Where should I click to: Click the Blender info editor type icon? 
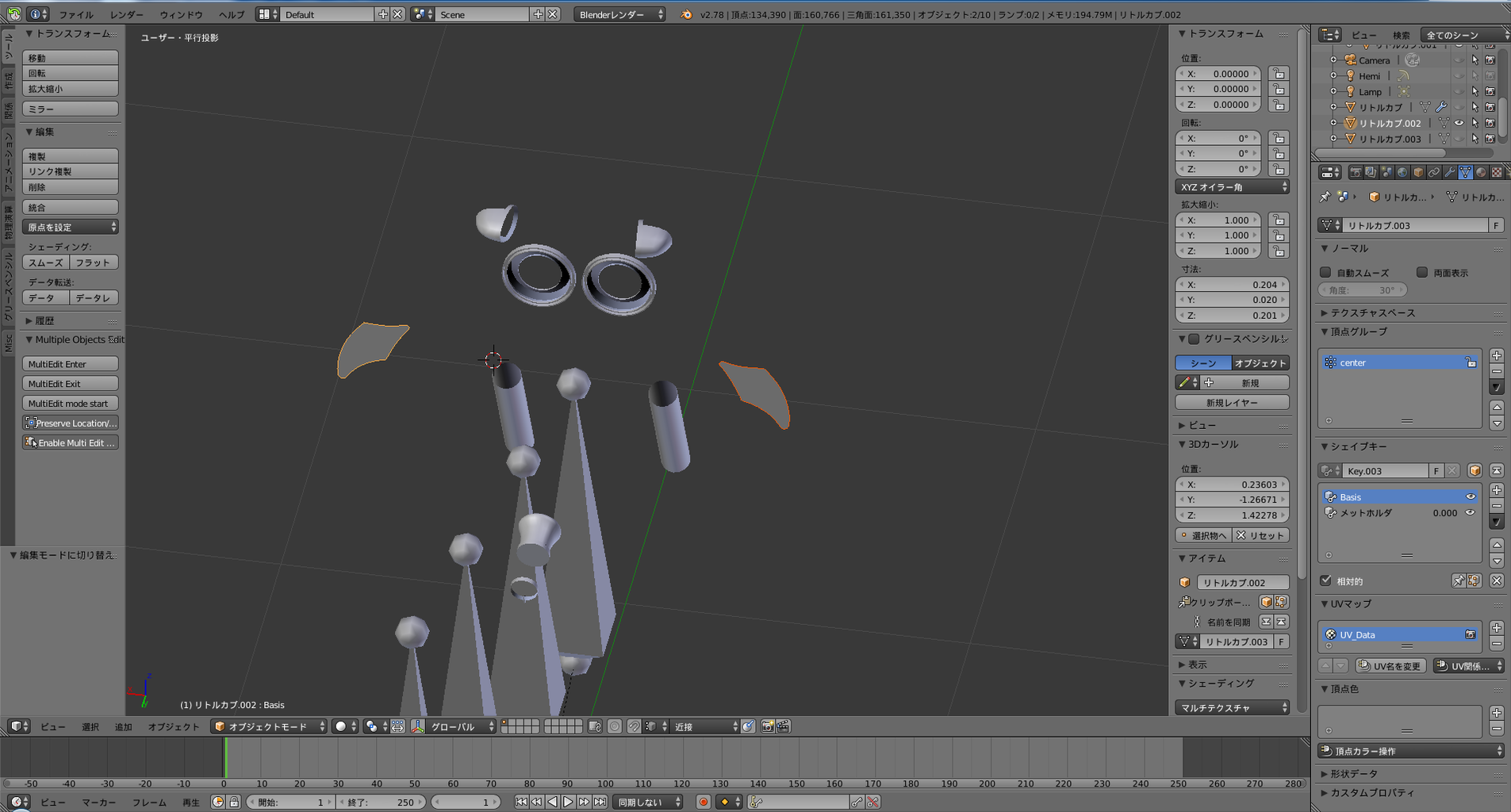[36, 14]
